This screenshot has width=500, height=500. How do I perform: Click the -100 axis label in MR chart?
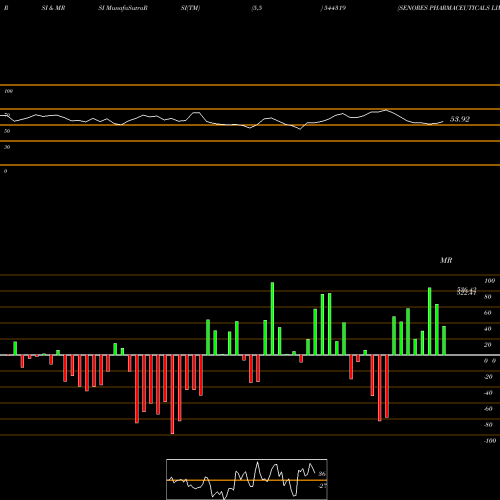point(489,441)
